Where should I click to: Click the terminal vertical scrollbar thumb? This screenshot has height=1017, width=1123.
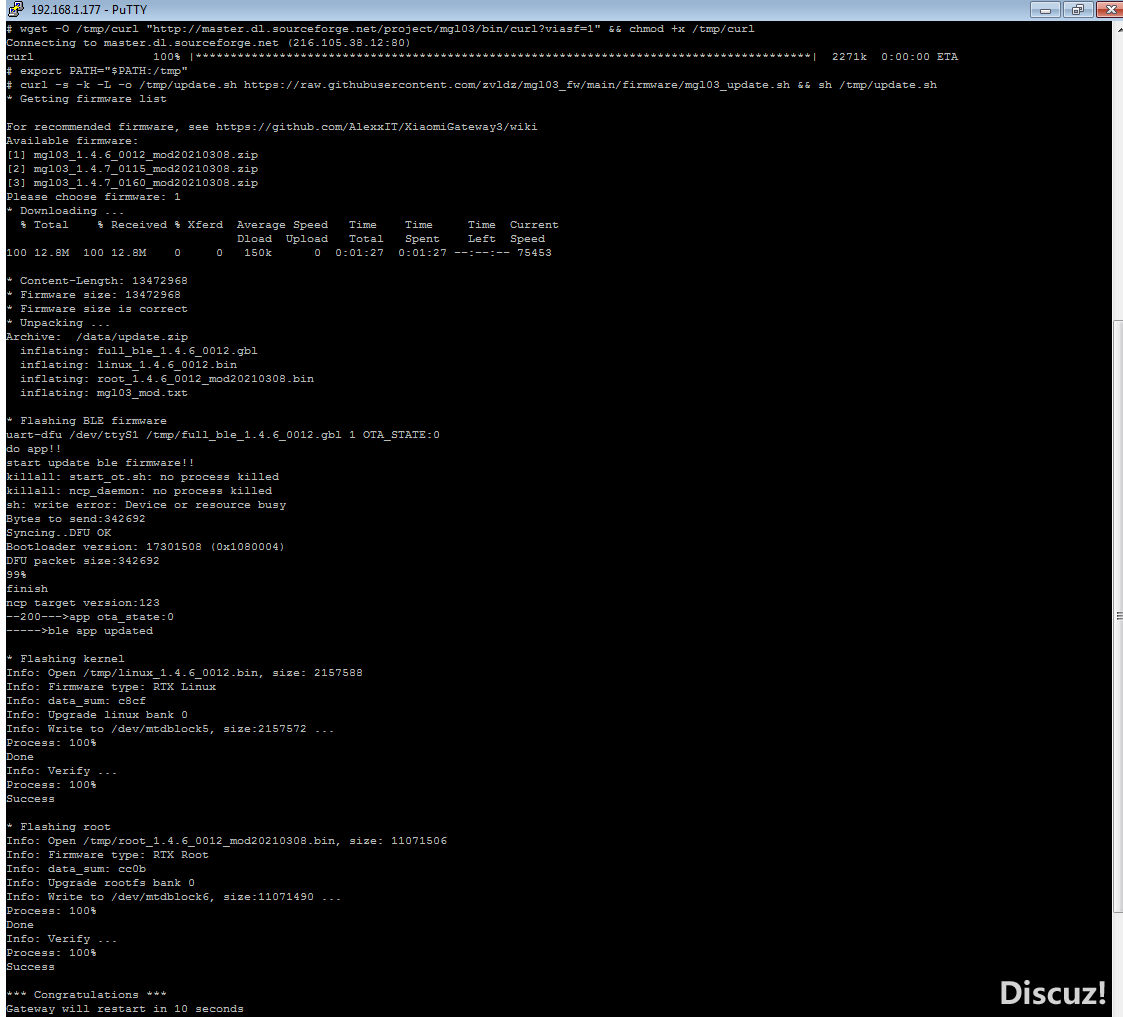[1118, 616]
